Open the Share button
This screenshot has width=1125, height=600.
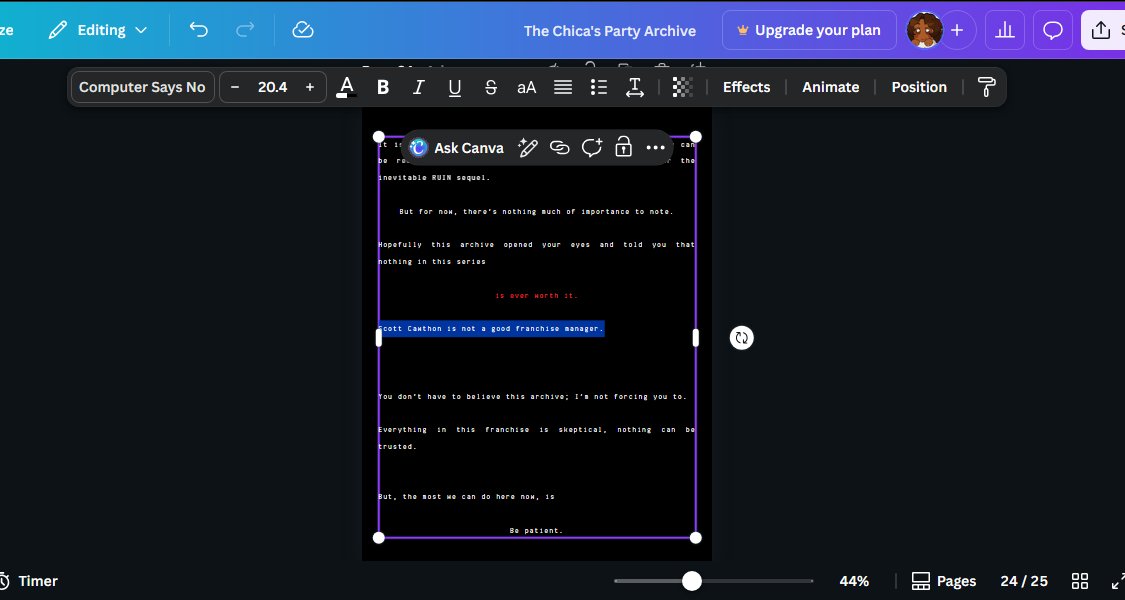coord(1103,30)
